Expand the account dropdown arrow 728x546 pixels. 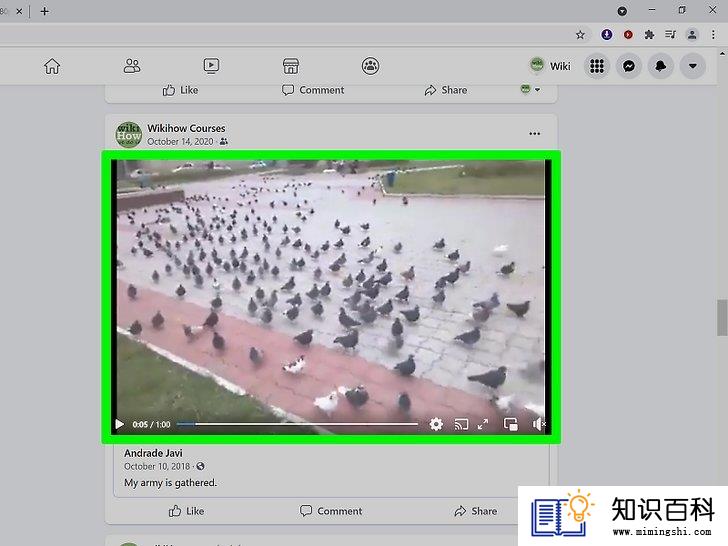tap(692, 66)
